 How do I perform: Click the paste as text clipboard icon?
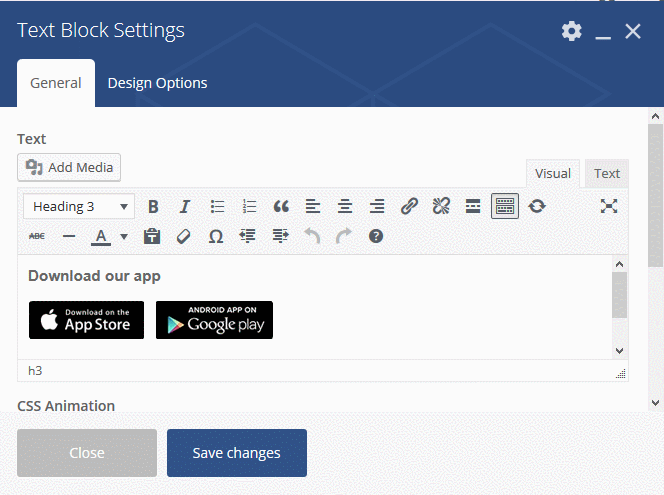tap(152, 237)
